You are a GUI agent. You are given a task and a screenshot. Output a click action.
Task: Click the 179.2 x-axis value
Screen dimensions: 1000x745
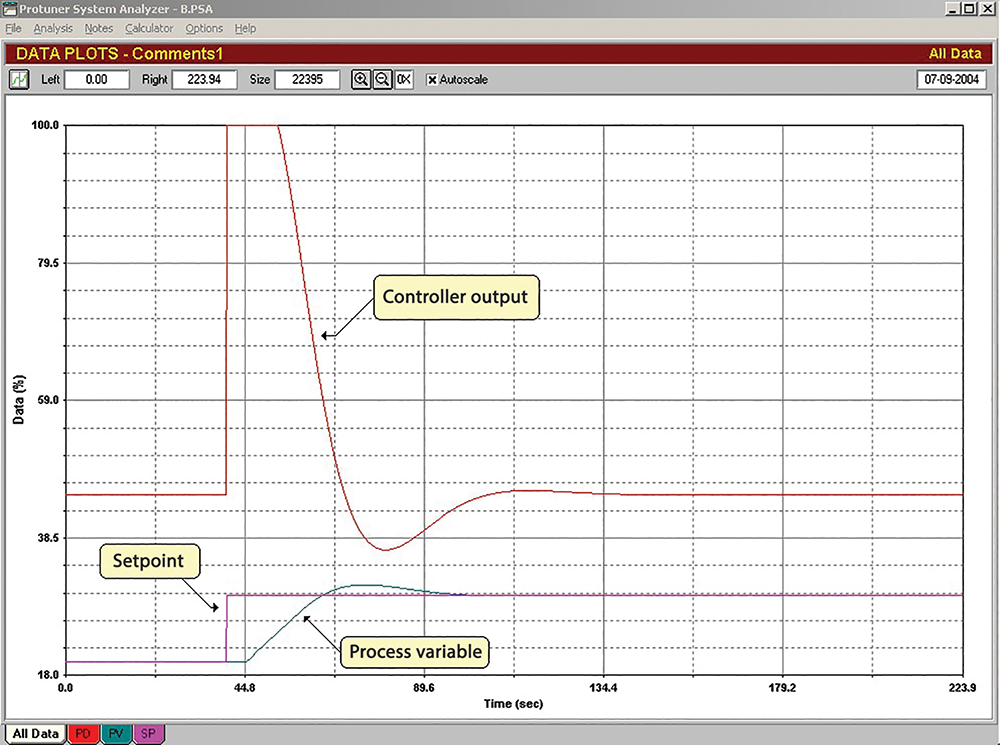[x=783, y=688]
